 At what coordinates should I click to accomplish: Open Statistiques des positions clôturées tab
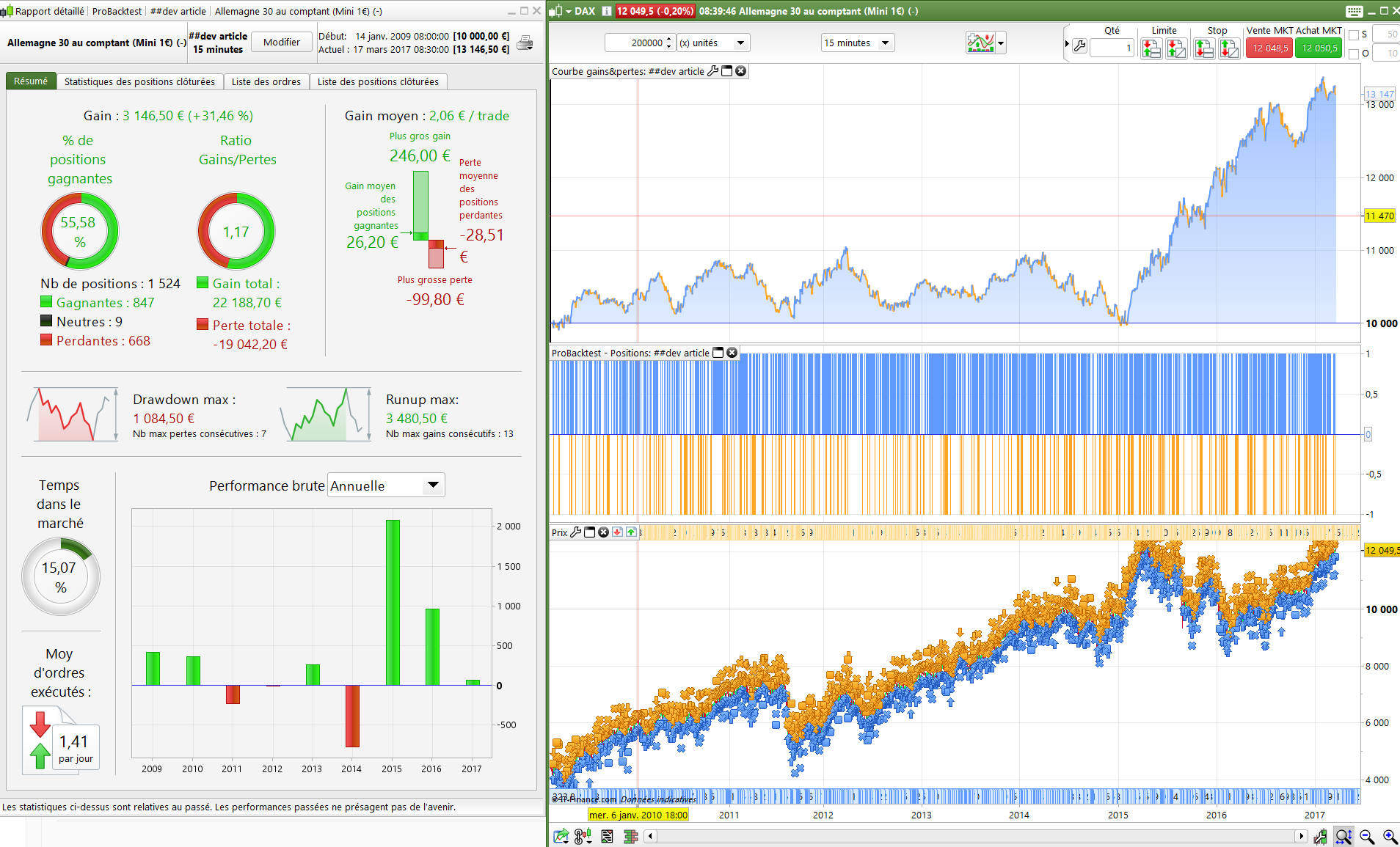tap(139, 81)
